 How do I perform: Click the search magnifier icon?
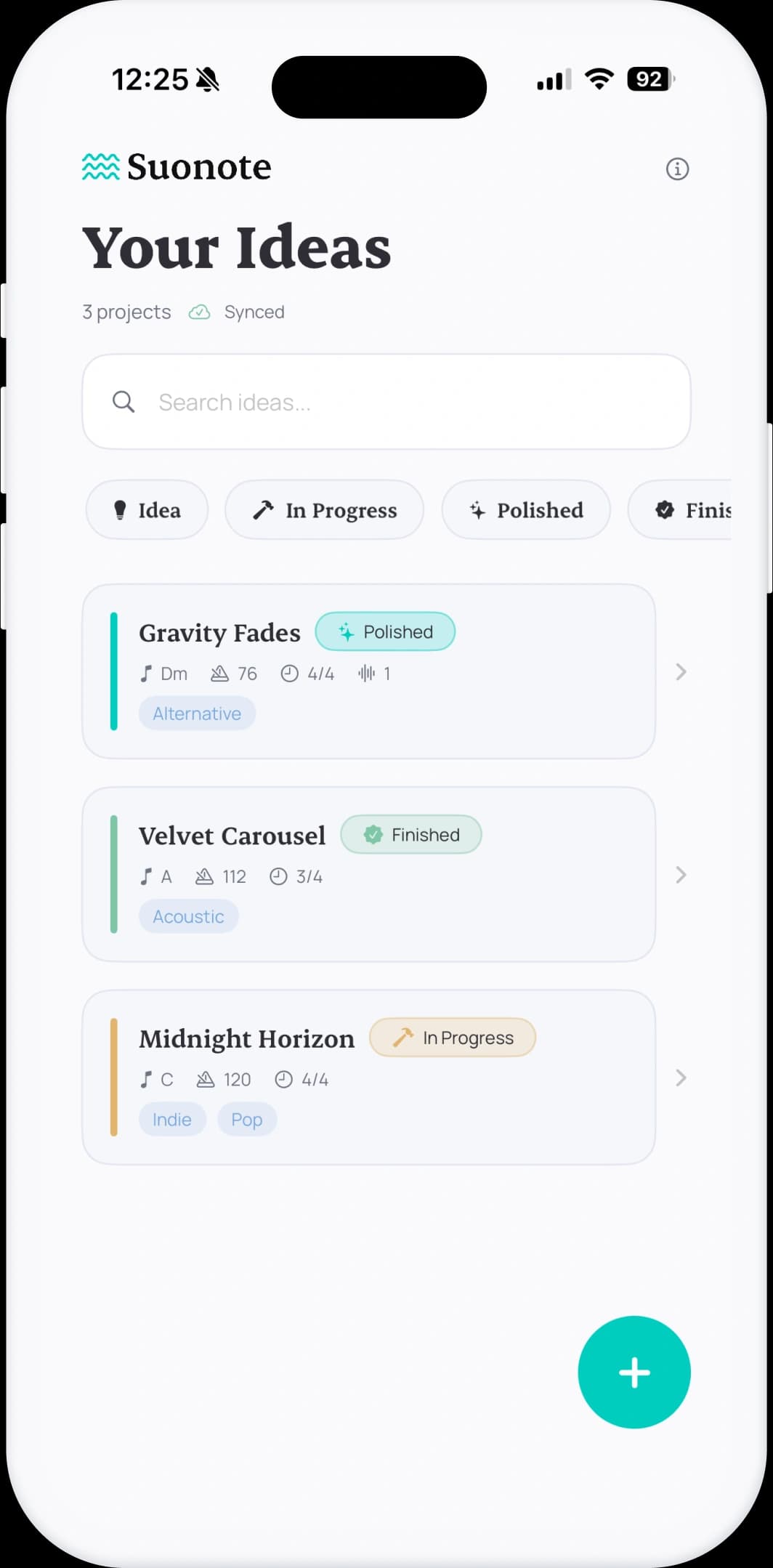[124, 401]
